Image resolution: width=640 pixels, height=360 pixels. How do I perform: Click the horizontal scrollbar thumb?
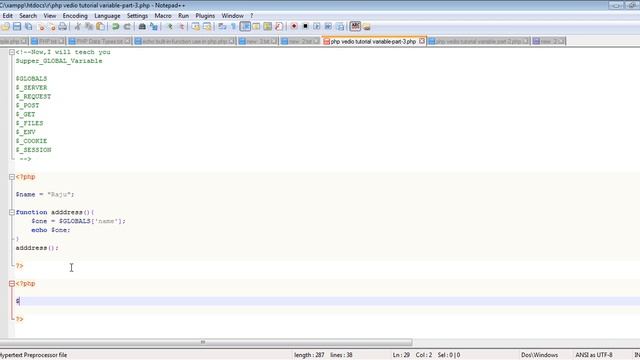203,342
